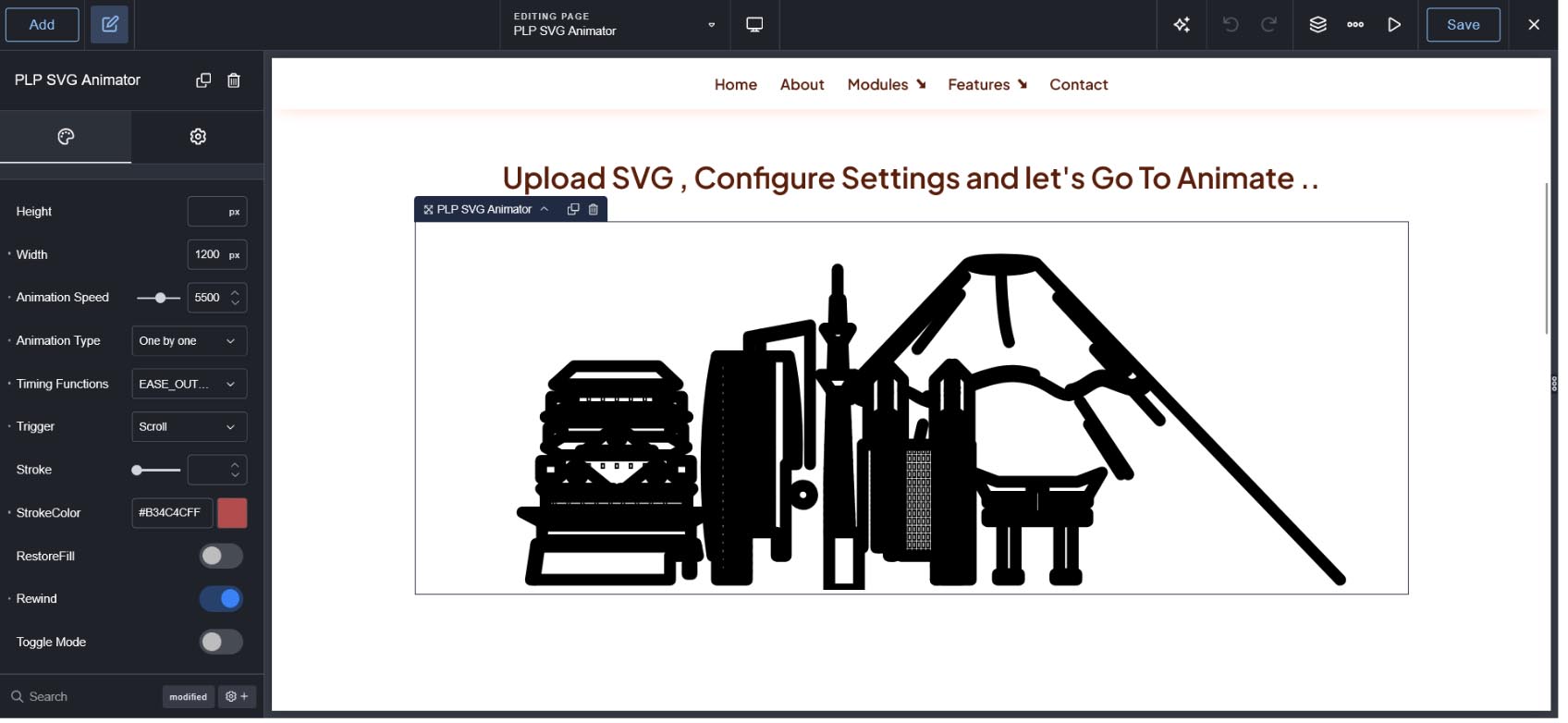Click the canvas PLP SVG Animator label

point(486,211)
